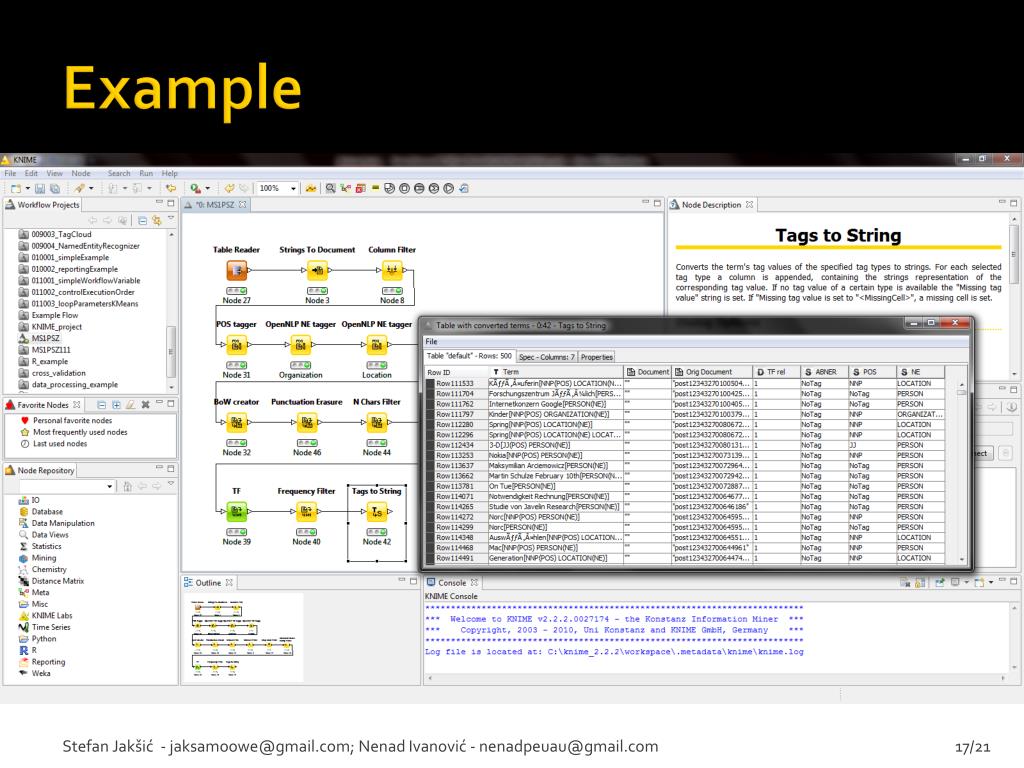Image resolution: width=1024 pixels, height=768 pixels.
Task: Open the File menu in KNIME
Action: 10,174
